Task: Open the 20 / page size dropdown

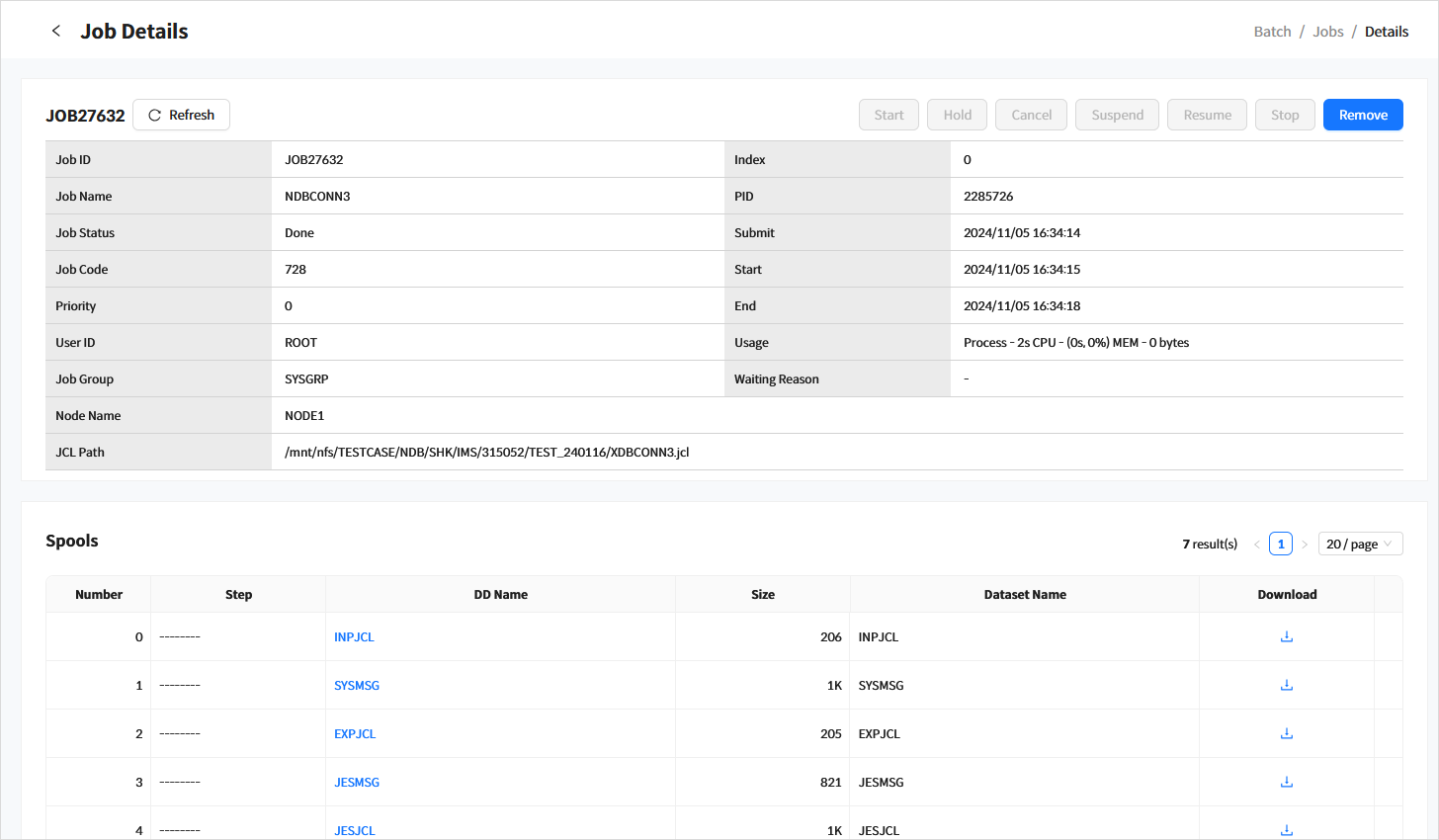Action: [1360, 545]
